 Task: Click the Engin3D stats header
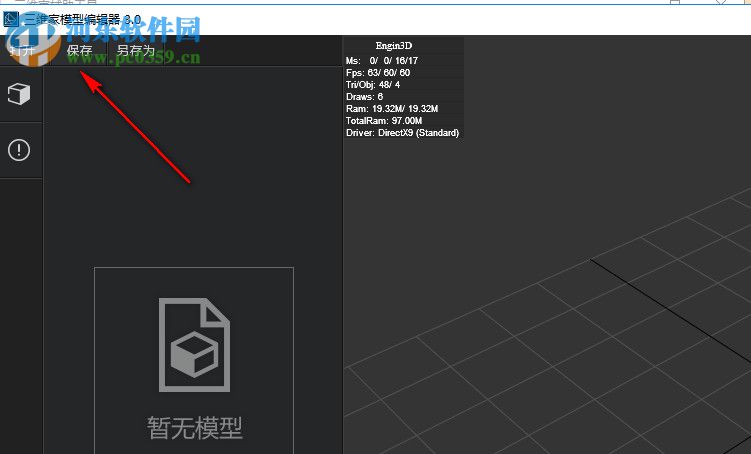click(394, 45)
